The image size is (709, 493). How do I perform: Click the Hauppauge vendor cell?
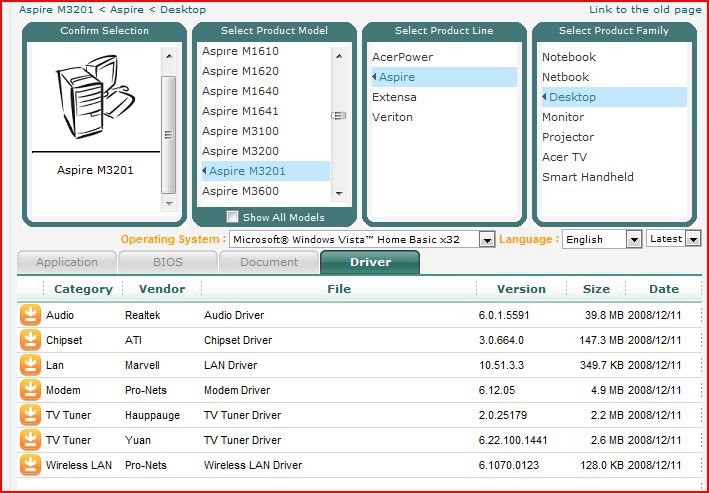pos(152,415)
